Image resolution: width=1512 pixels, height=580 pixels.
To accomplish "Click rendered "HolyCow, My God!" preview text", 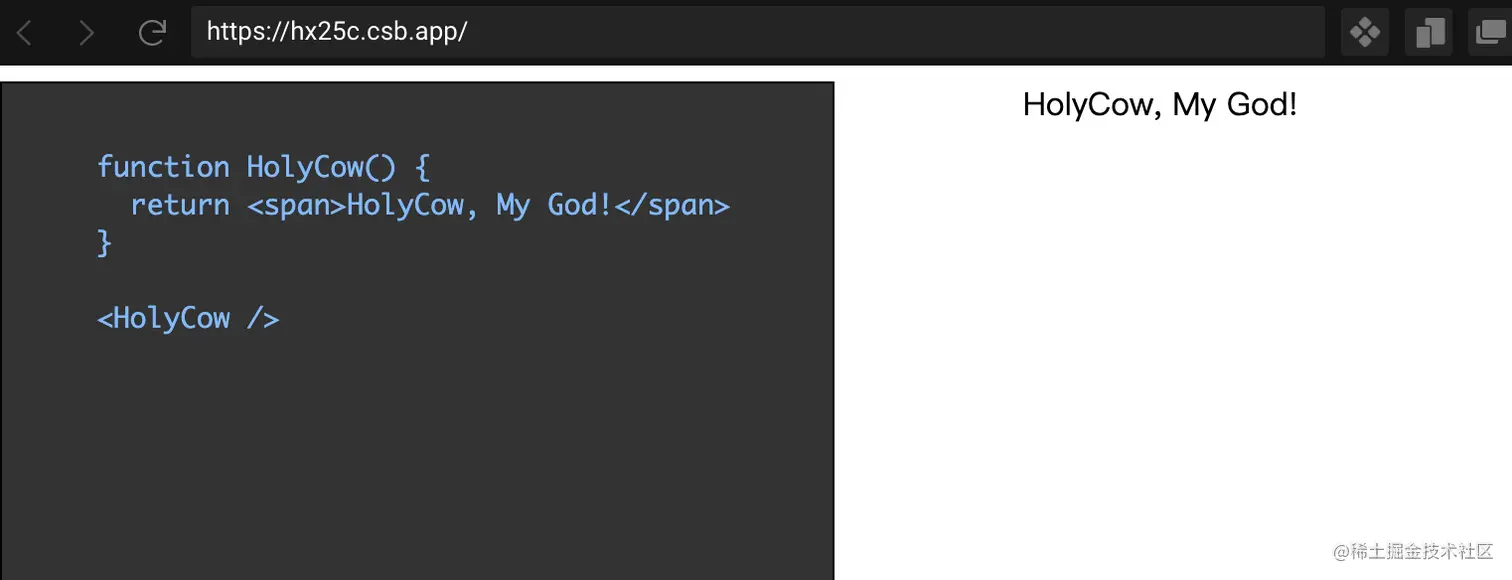I will [x=1160, y=104].
